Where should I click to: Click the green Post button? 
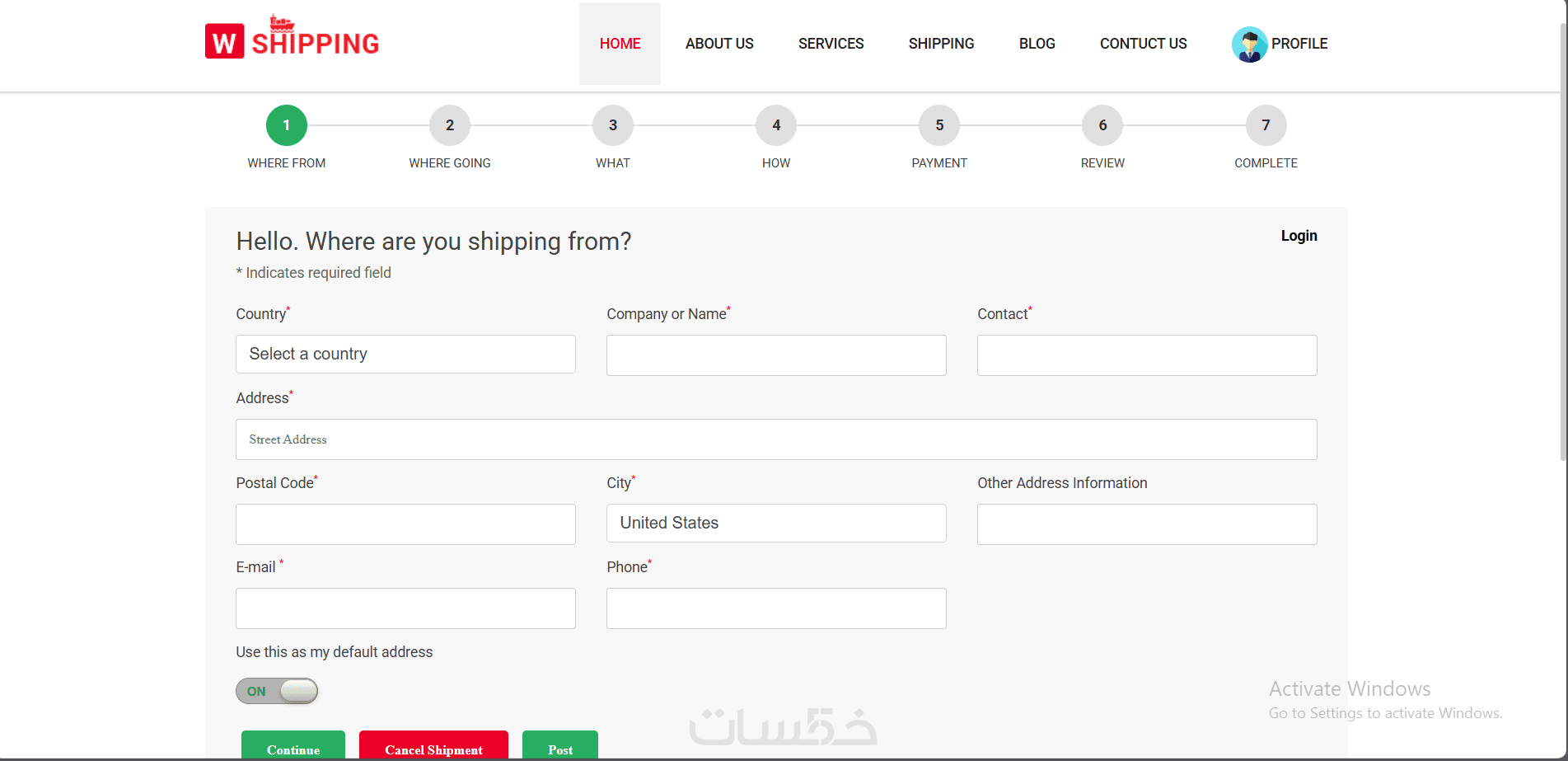click(560, 745)
